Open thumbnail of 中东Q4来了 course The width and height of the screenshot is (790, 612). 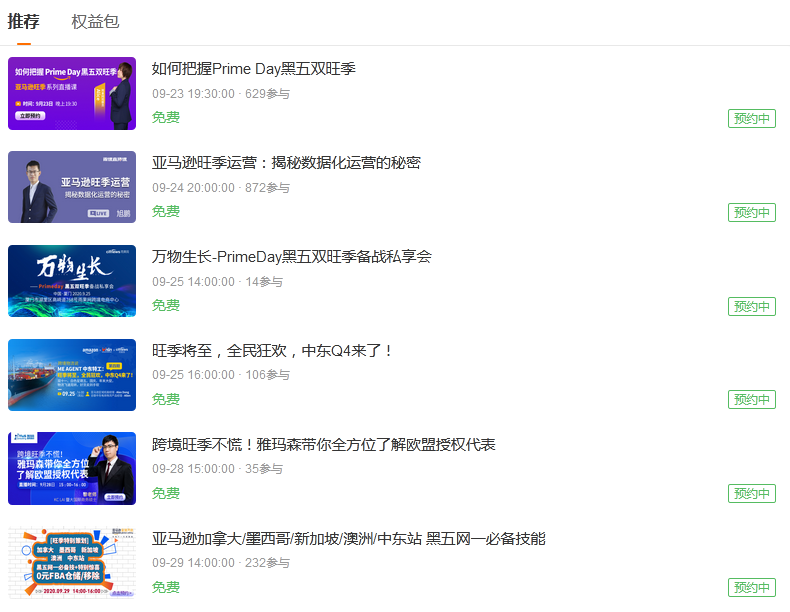72,375
